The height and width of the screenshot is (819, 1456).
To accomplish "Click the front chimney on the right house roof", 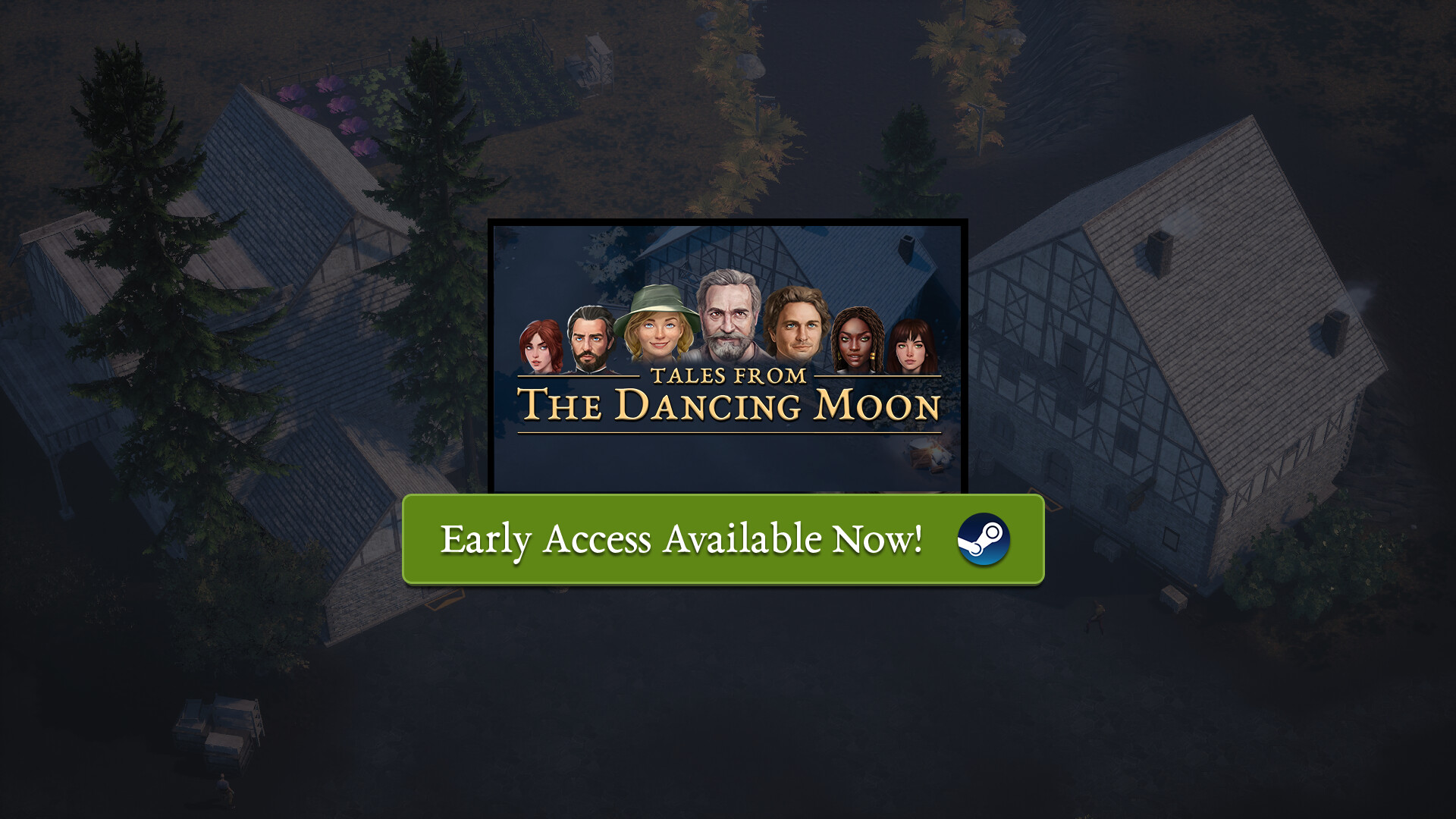I will coord(1335,333).
